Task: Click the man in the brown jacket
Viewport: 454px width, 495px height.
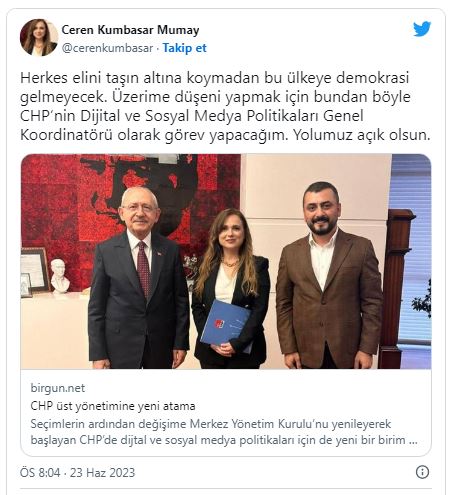Action: point(329,275)
